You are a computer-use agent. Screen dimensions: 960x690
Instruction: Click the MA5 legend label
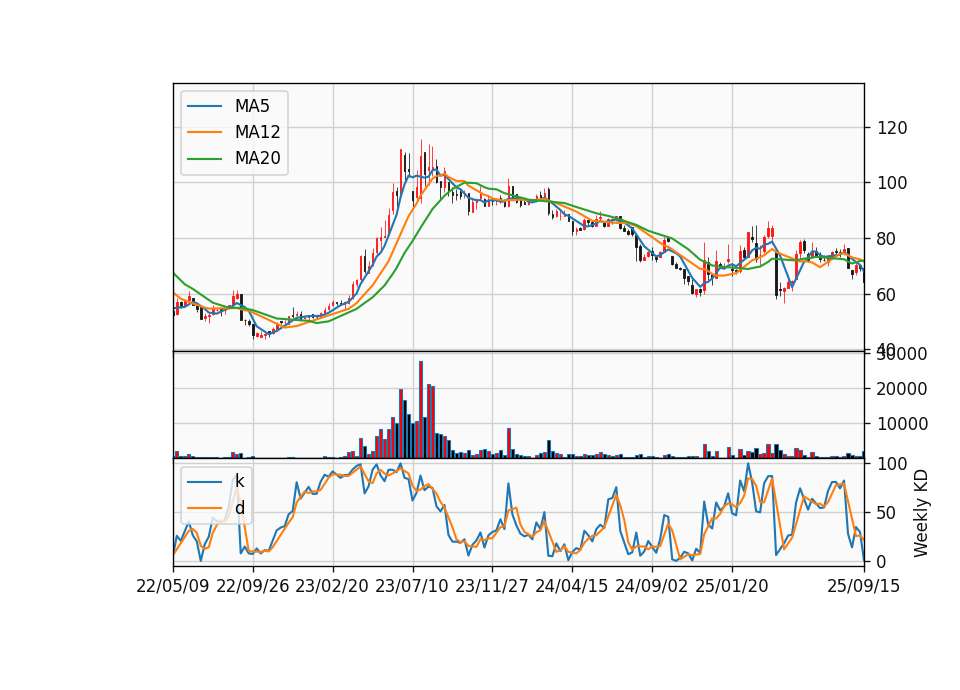coord(252,106)
